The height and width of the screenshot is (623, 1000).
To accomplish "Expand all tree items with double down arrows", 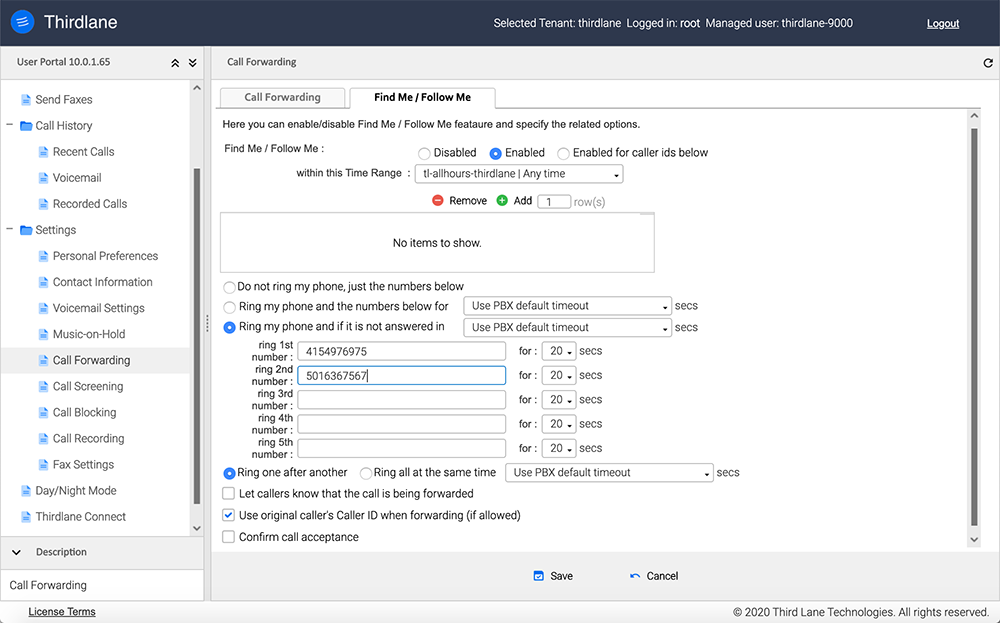I will [x=193, y=63].
